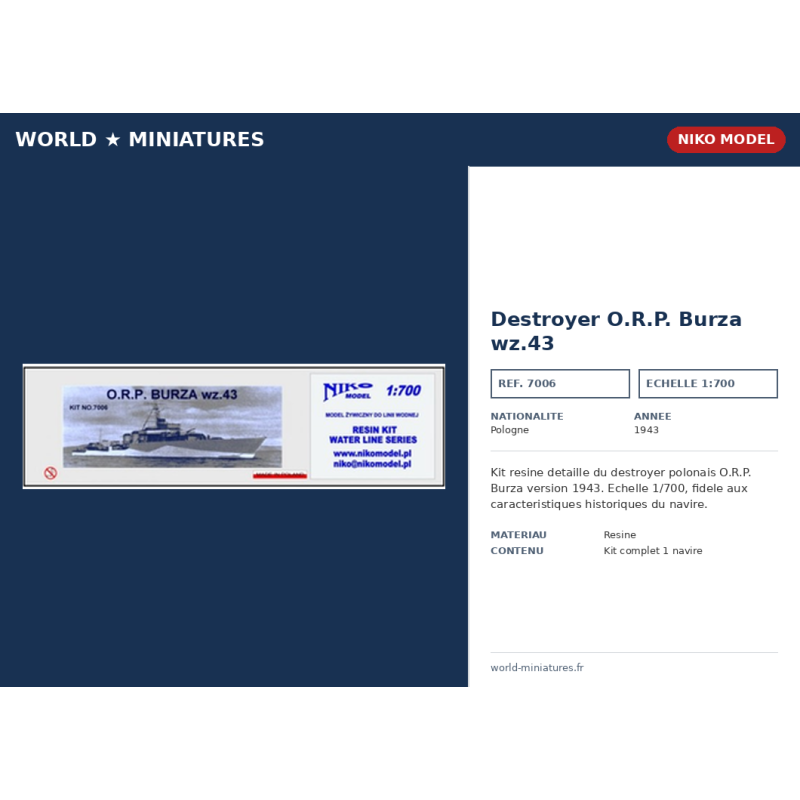Click the Niko Model logo on box art
This screenshot has width=800, height=800.
tap(347, 391)
